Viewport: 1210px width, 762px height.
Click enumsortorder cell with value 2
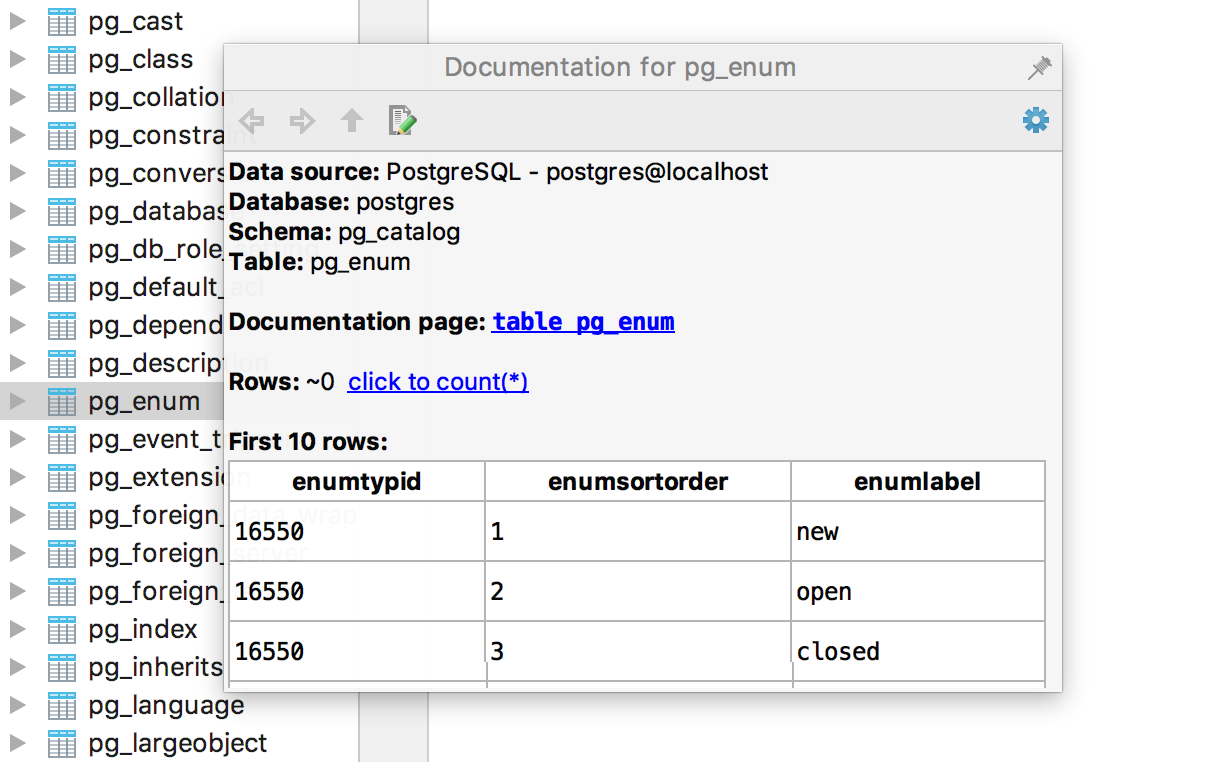(638, 591)
